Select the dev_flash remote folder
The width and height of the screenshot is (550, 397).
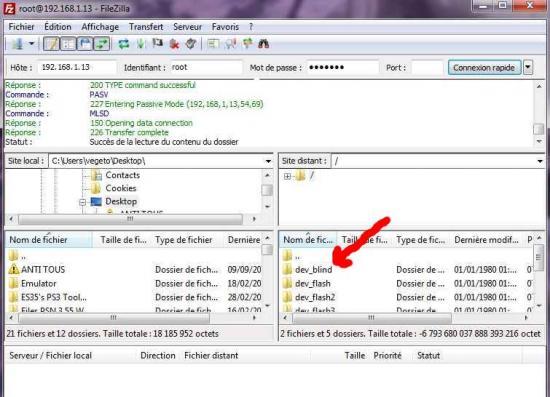point(313,283)
